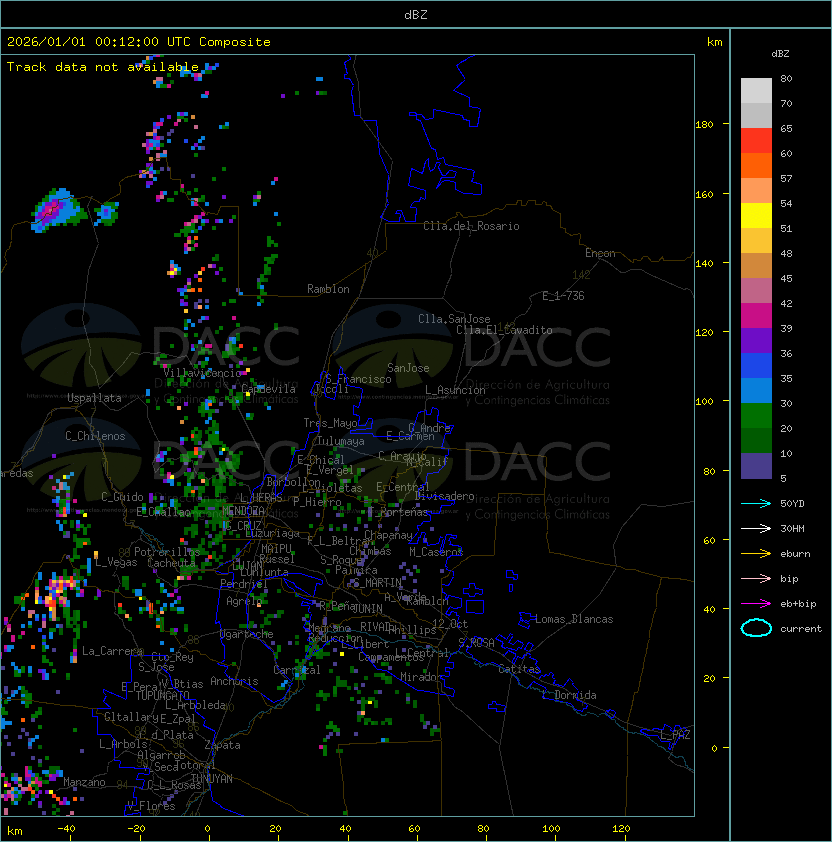Click the large magenta storm cell northwest
The height and width of the screenshot is (842, 832).
(52, 210)
